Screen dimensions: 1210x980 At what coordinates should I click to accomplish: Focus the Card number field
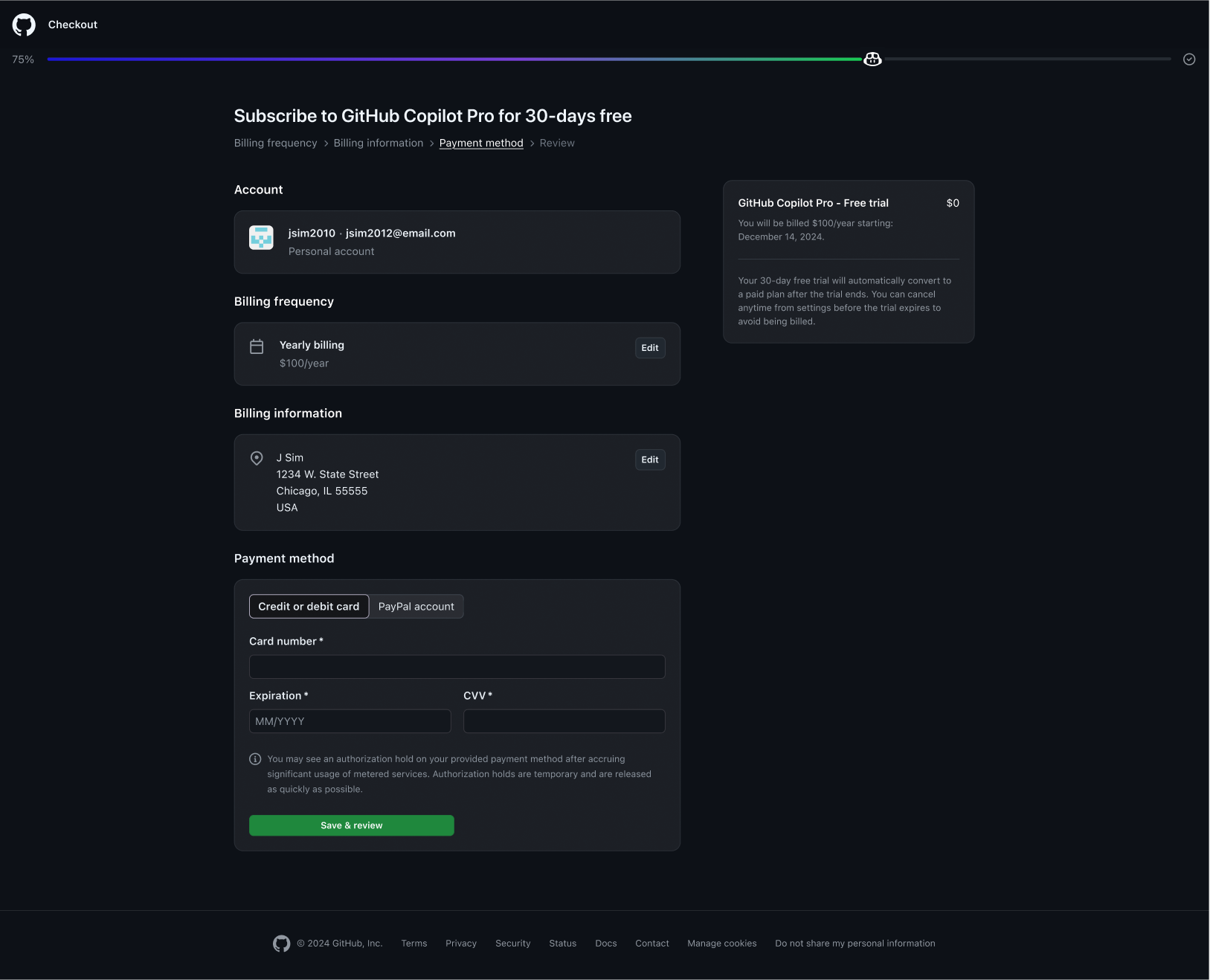(x=457, y=667)
